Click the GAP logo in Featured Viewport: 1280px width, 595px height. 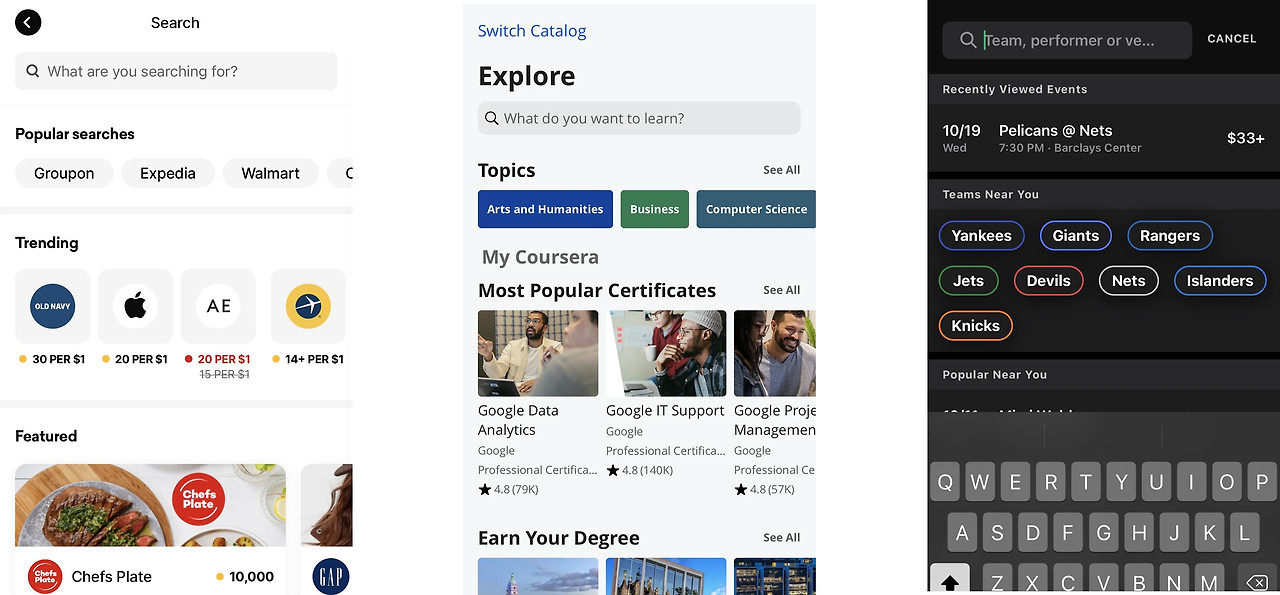pos(330,577)
